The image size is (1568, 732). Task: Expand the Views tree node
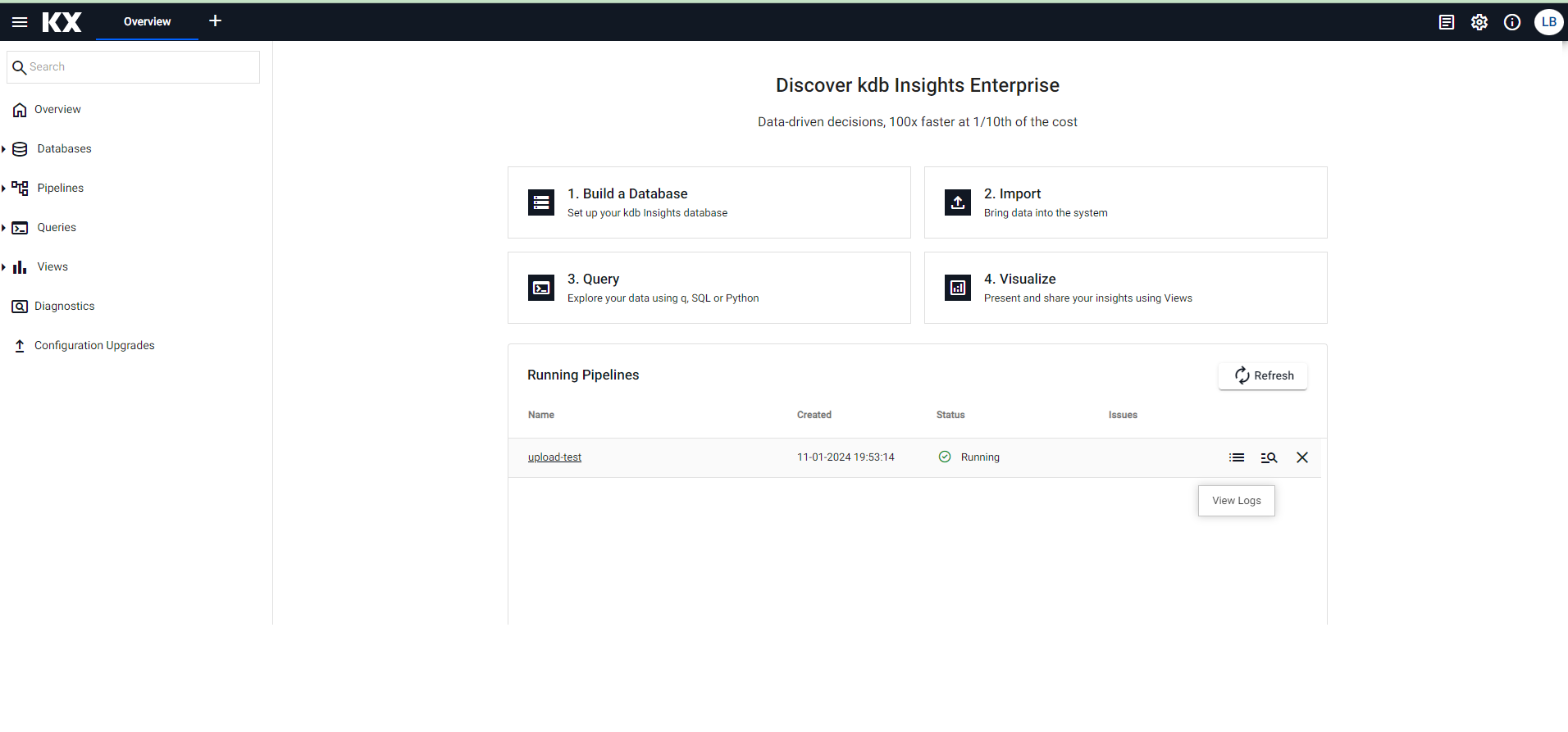[4, 267]
